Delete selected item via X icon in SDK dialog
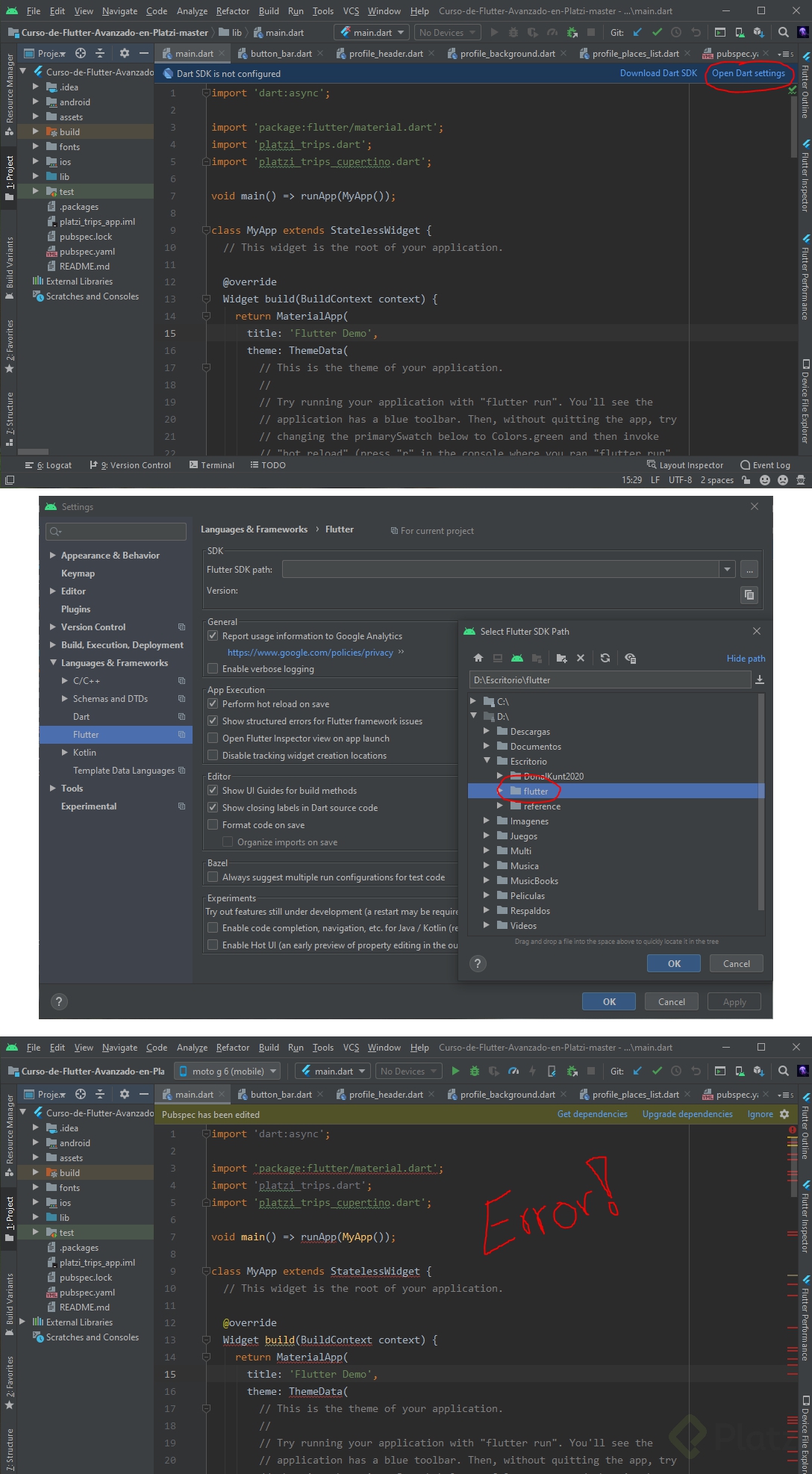 point(581,658)
